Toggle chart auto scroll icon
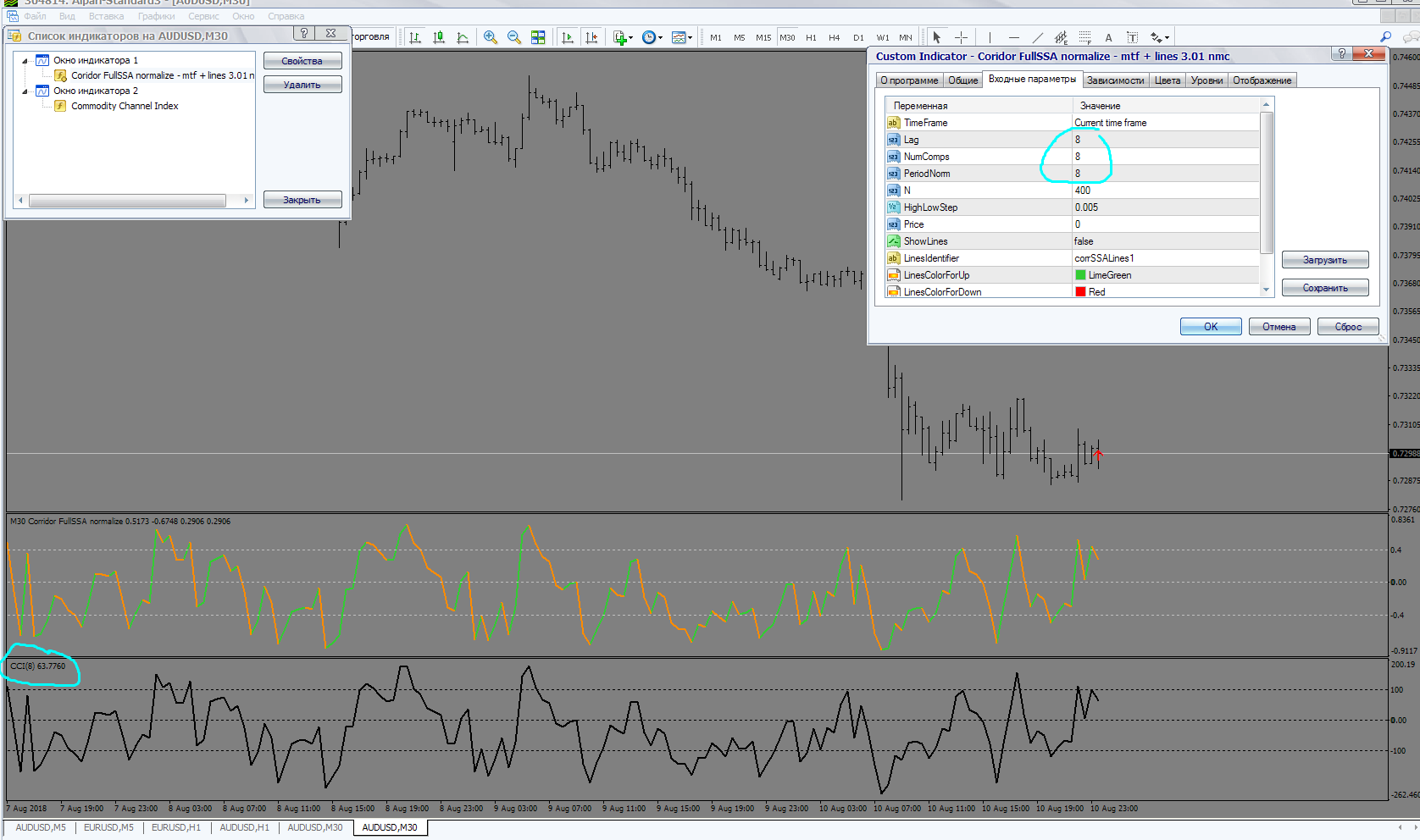1420x840 pixels. pos(568,37)
